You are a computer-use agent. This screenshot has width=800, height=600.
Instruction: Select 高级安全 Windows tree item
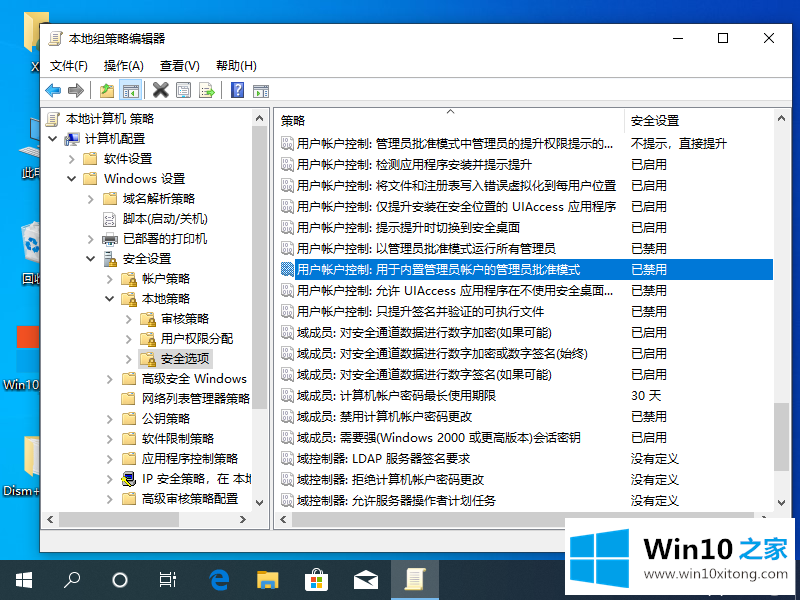tap(194, 379)
